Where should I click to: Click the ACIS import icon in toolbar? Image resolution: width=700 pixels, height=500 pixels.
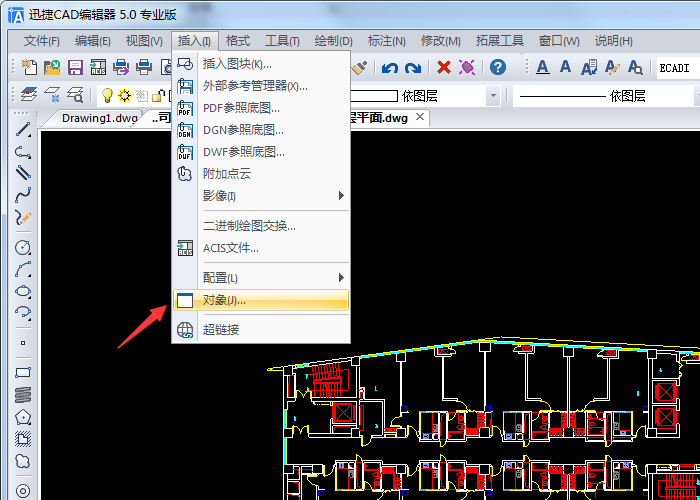point(98,67)
